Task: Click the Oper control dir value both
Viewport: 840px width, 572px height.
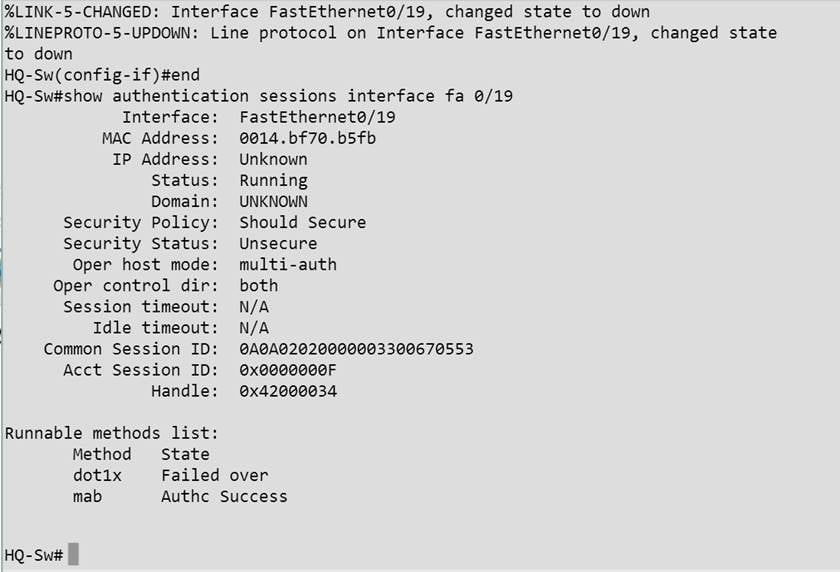Action: coord(258,286)
